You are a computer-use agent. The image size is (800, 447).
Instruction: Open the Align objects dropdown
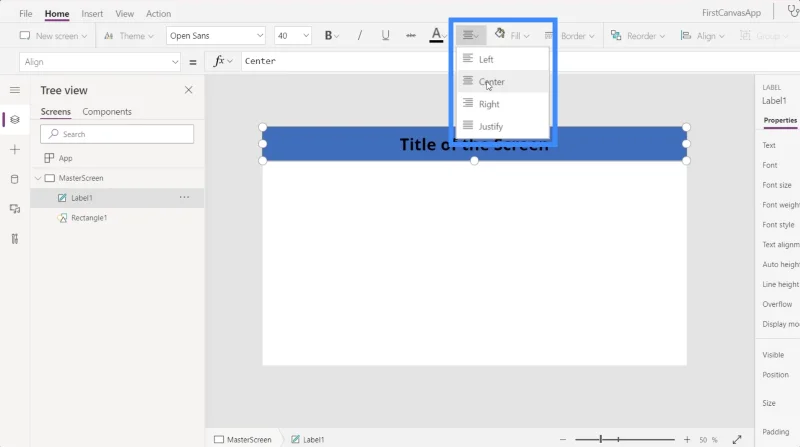703,36
